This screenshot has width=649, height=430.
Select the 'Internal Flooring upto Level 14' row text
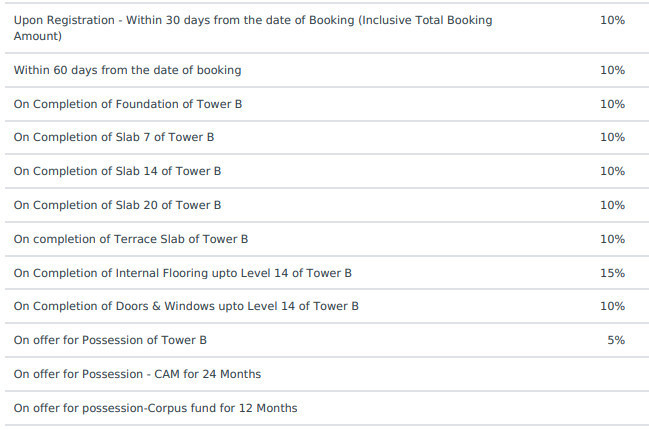click(x=182, y=273)
